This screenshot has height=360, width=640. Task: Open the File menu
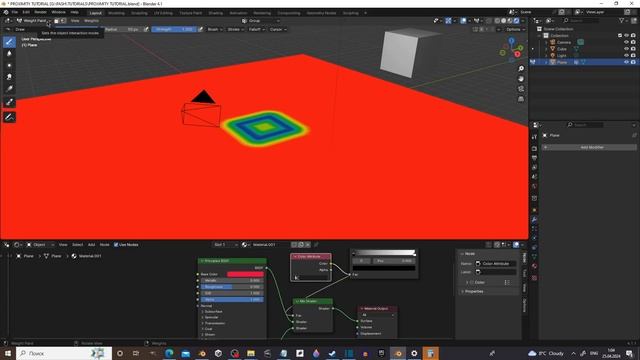pyautogui.click(x=15, y=12)
